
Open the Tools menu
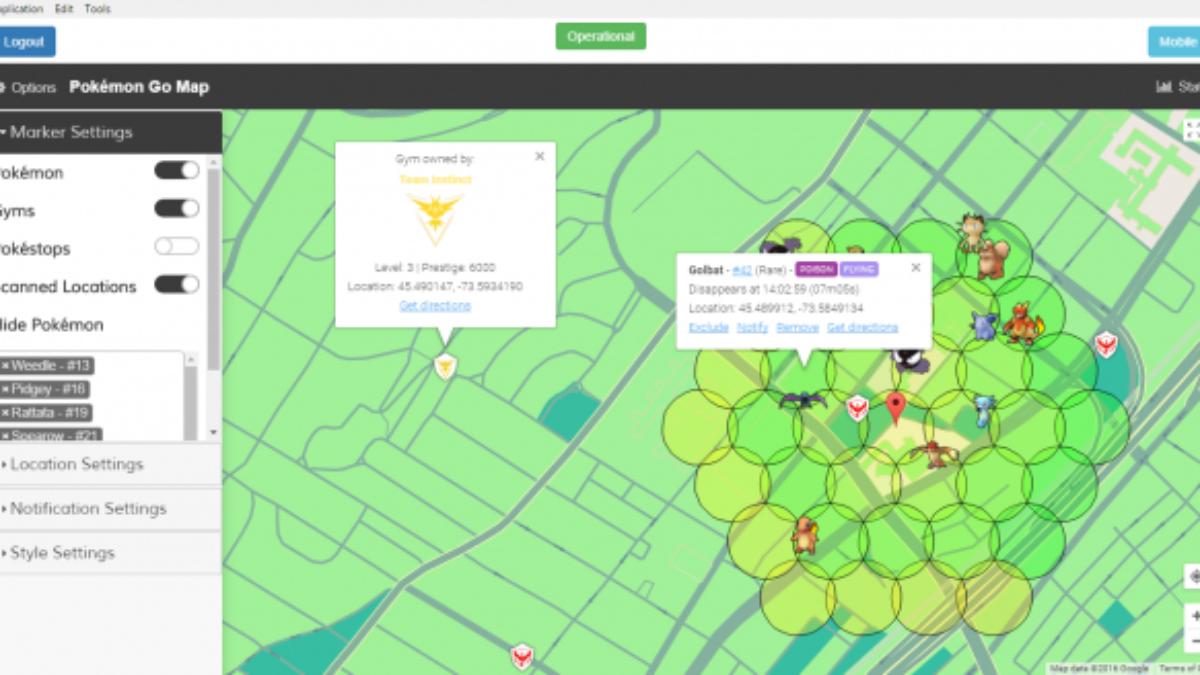[x=98, y=9]
